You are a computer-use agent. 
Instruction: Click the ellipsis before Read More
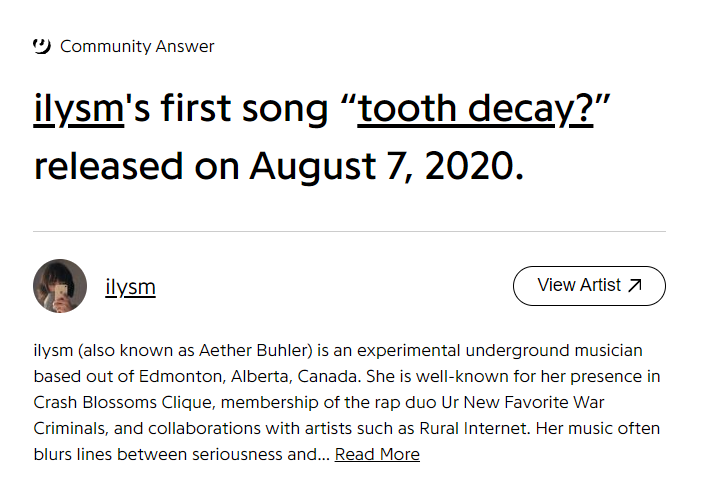(324, 454)
